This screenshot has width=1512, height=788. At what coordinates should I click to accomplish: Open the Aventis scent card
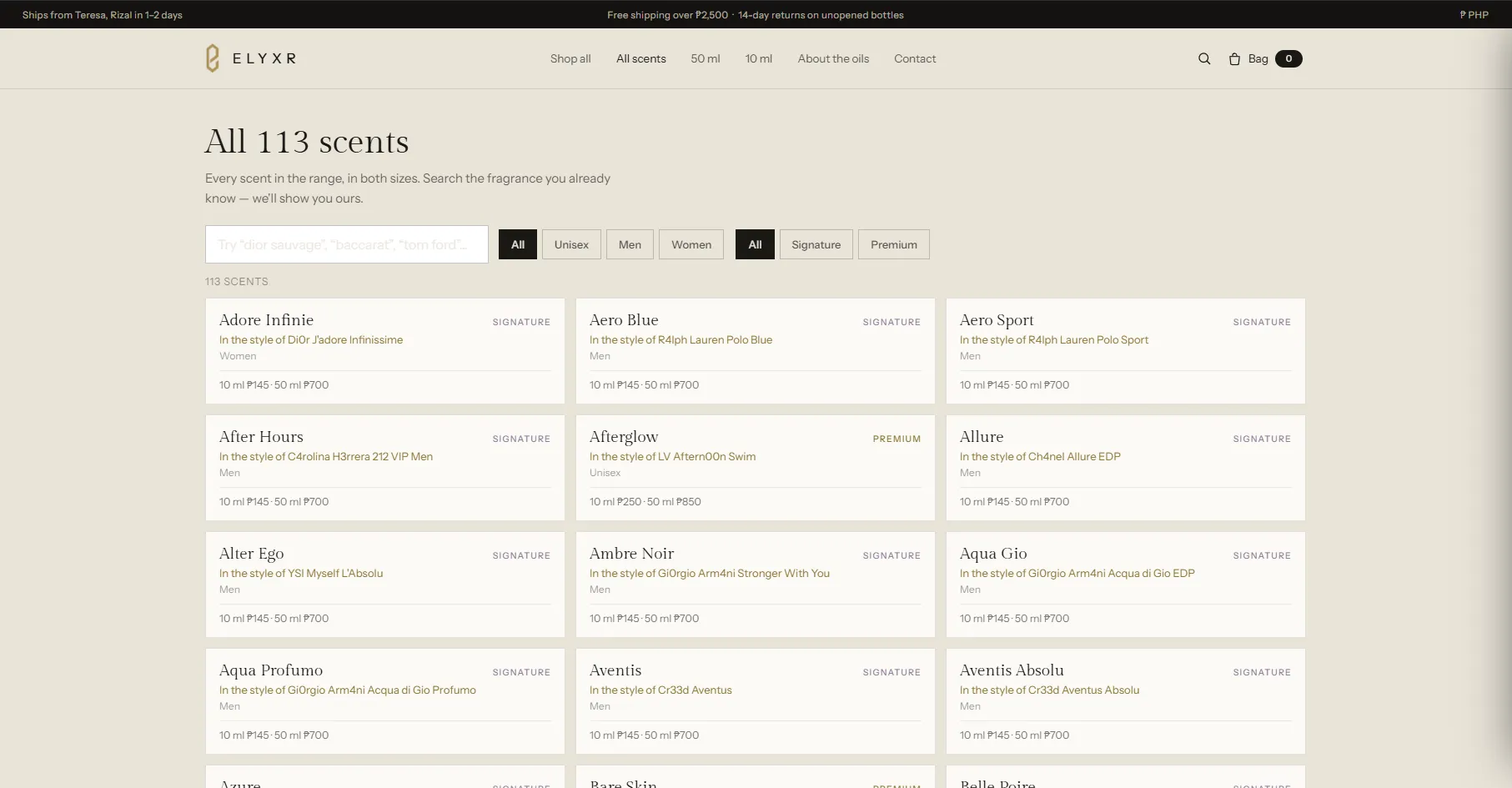pos(756,701)
